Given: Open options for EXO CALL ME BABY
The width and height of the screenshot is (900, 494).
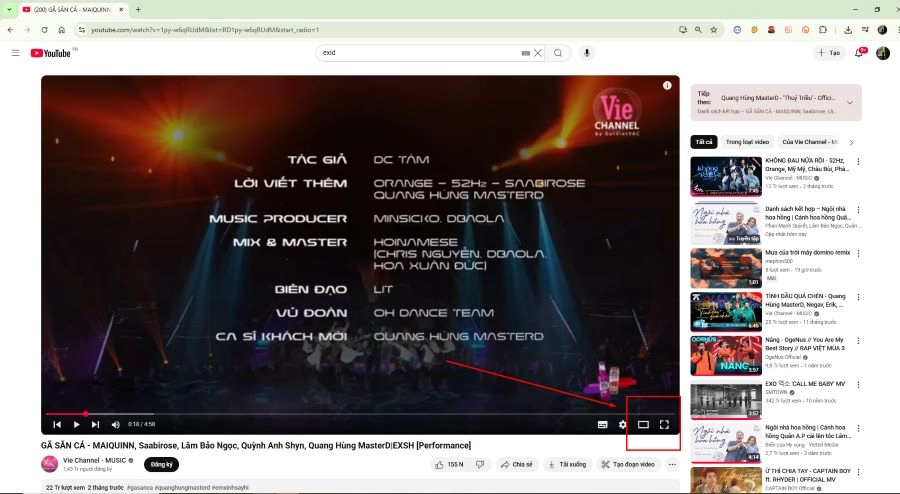Looking at the screenshot, I should 858,384.
